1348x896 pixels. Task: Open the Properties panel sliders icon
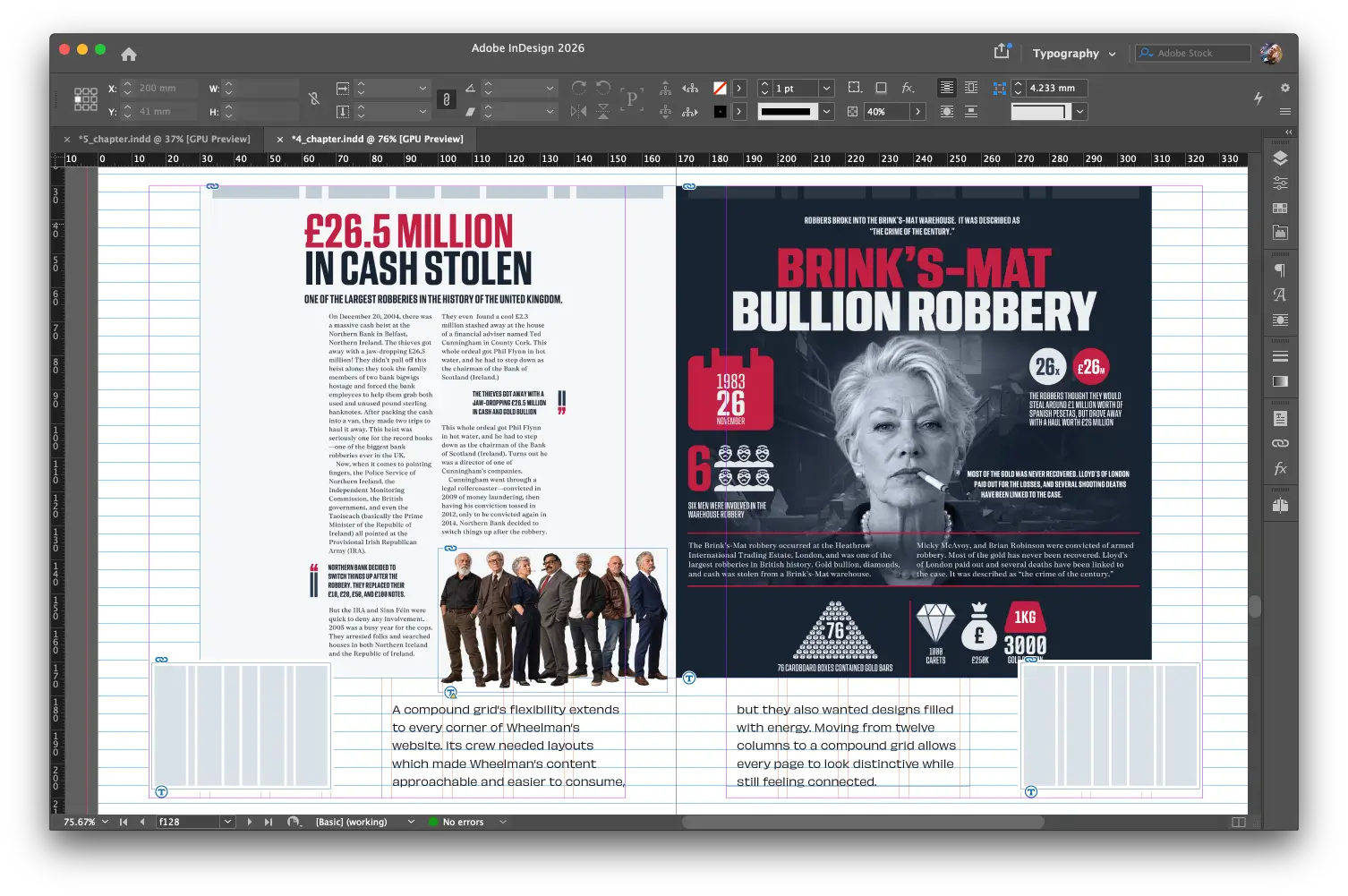[1280, 183]
